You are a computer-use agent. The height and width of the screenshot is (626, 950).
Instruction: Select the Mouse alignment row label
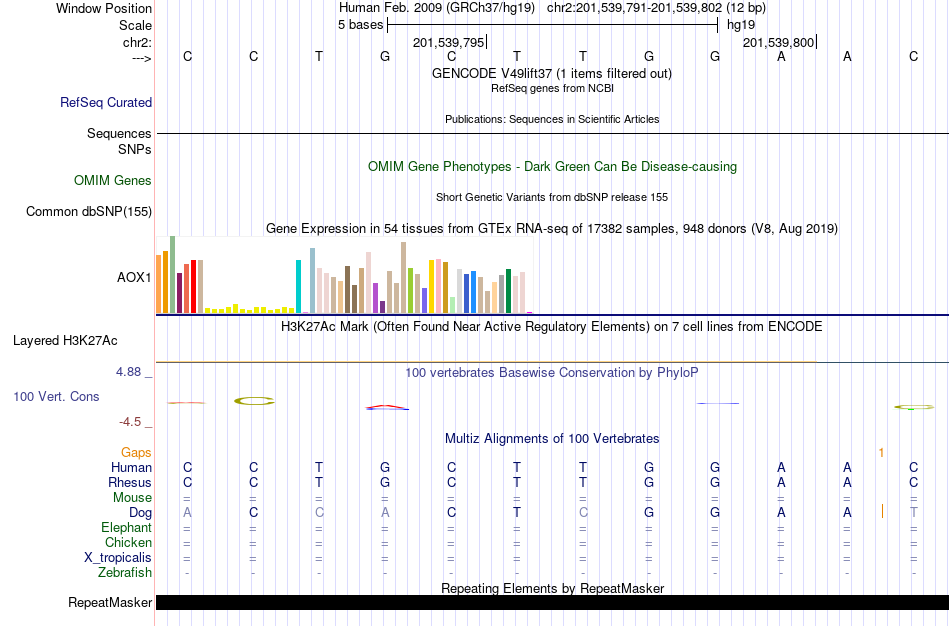pyautogui.click(x=132, y=498)
